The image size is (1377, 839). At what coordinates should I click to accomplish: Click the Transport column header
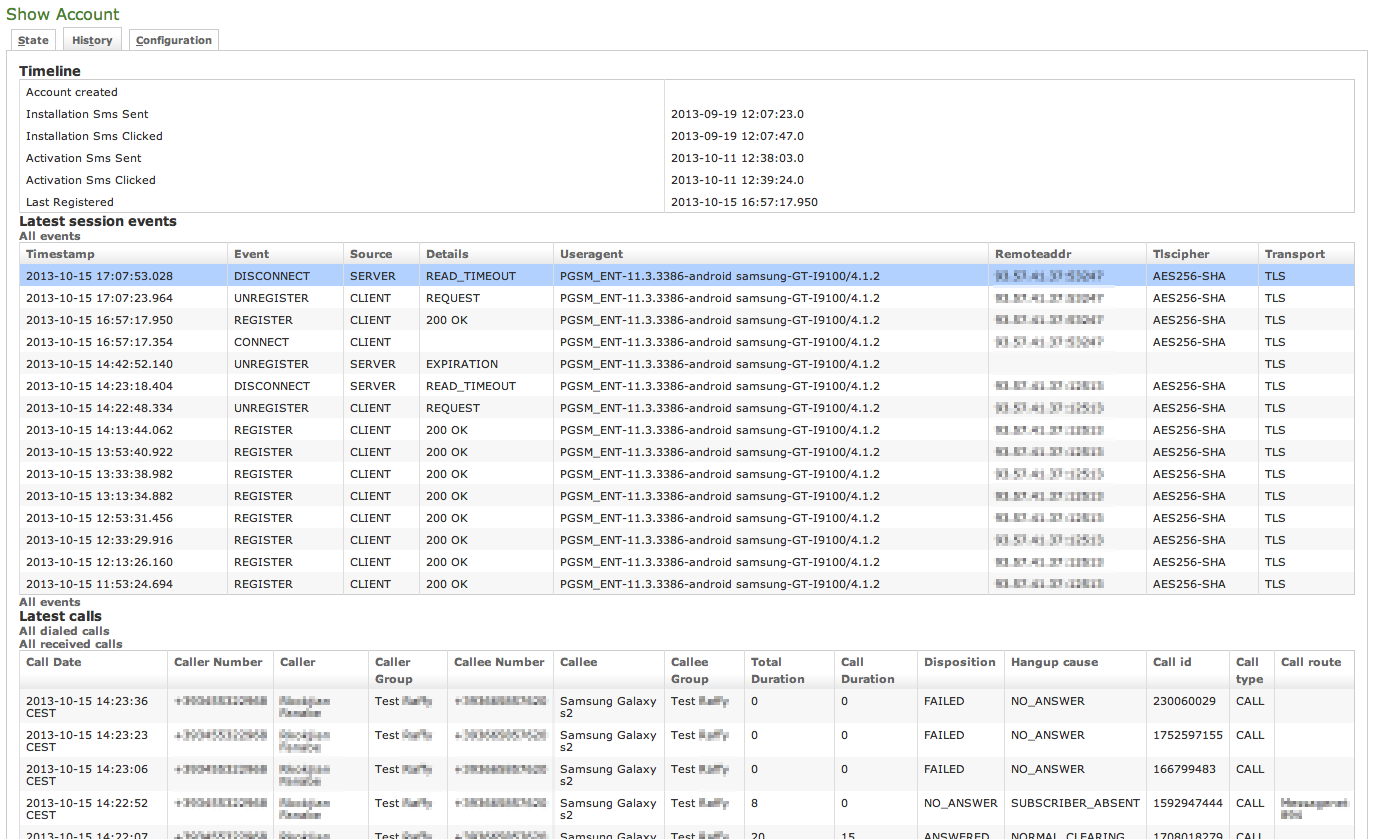[1294, 254]
